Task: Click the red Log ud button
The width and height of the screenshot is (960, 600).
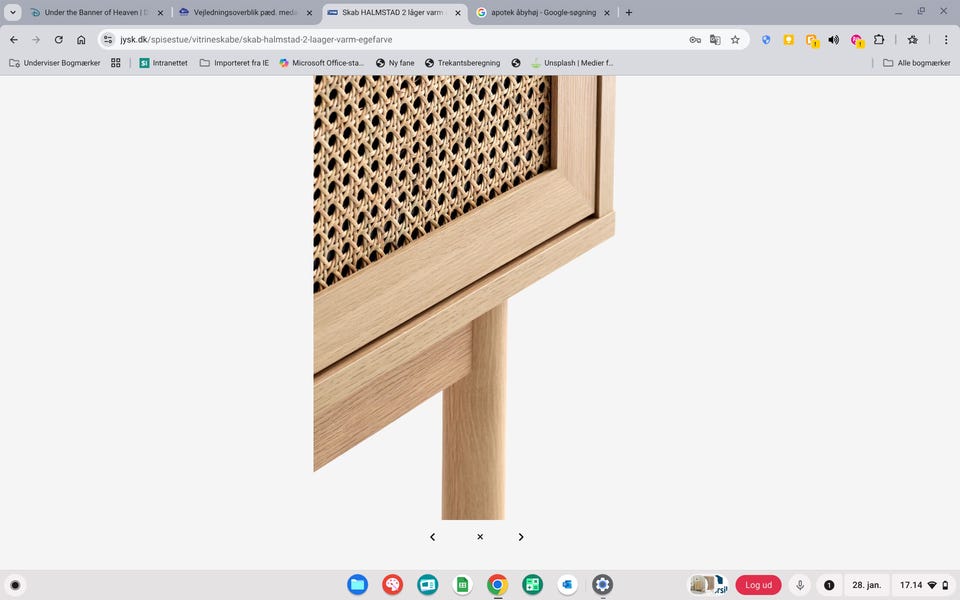Action: 758,585
